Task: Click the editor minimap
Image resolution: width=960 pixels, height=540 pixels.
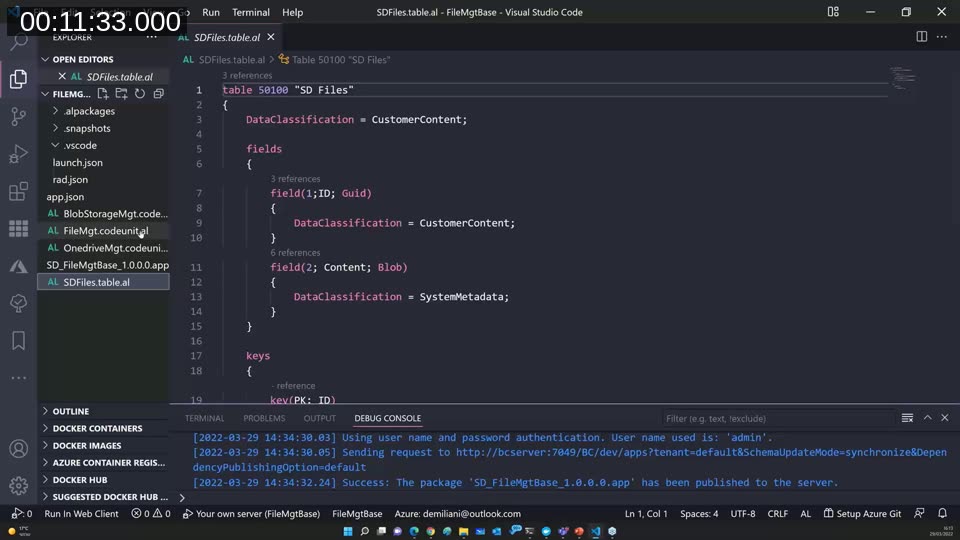Action: [902, 78]
